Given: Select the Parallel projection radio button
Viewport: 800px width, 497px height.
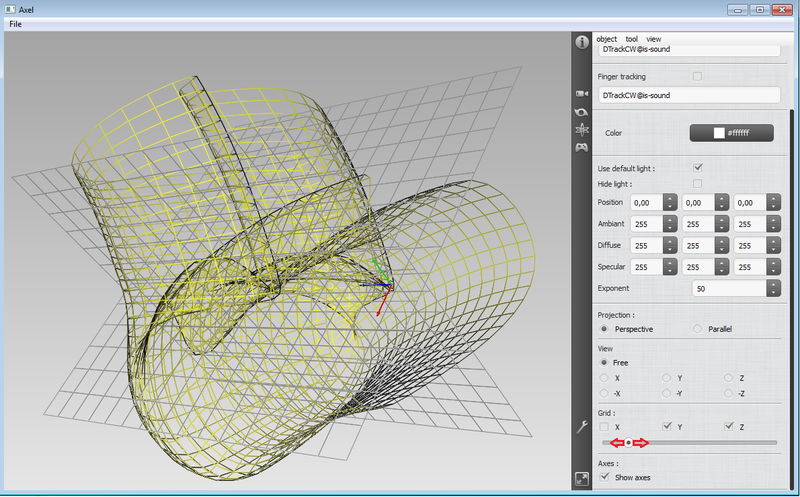Looking at the screenshot, I should click(x=697, y=329).
